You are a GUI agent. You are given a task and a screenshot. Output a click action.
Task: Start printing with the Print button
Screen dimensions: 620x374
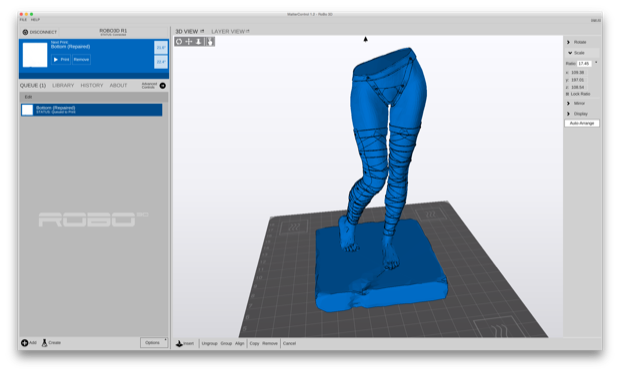[61, 59]
